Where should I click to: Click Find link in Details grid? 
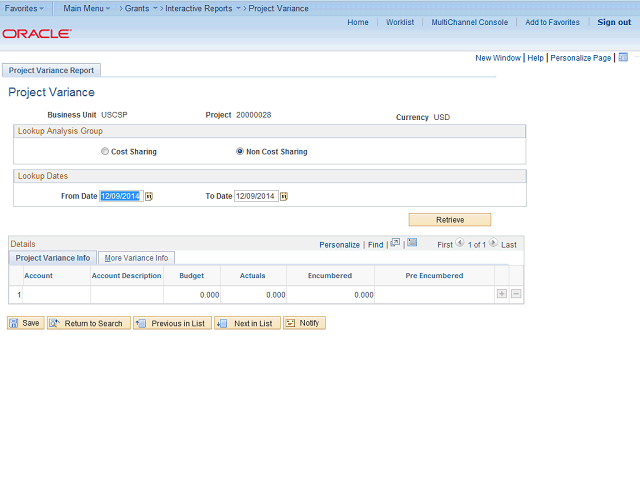[x=376, y=245]
